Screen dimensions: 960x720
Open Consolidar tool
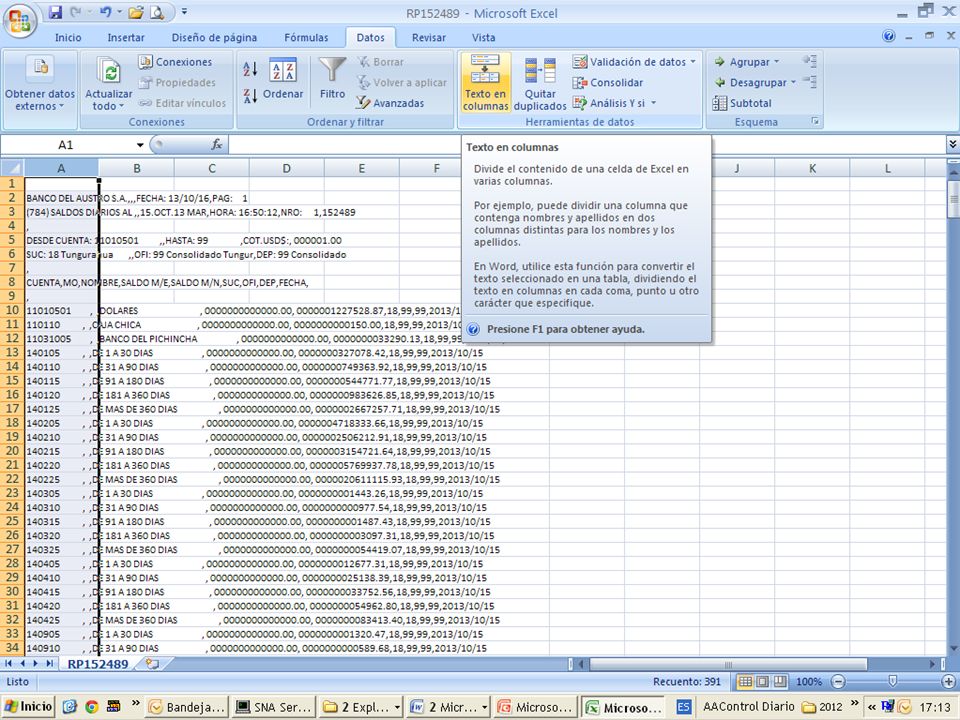[x=608, y=83]
